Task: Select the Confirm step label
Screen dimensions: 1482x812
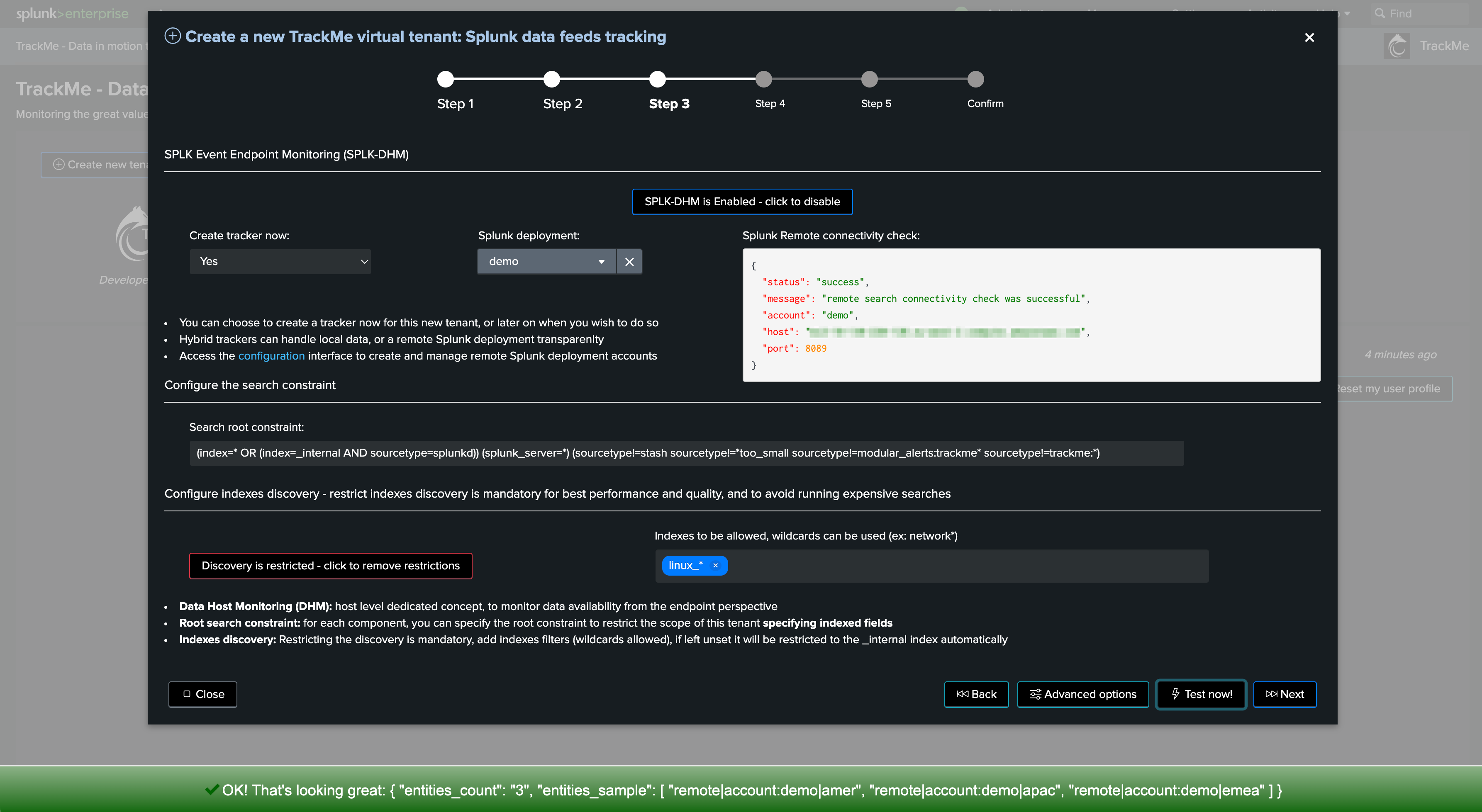Action: [x=985, y=104]
